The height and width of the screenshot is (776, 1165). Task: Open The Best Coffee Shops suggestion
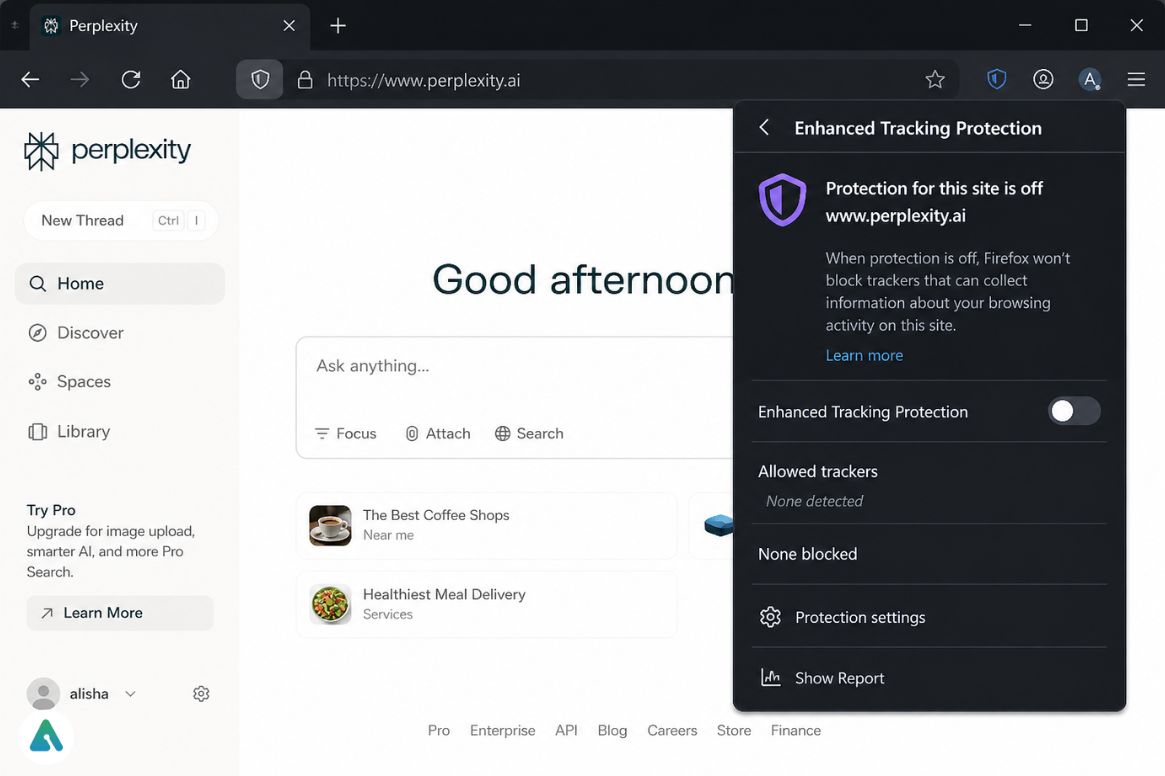tap(487, 526)
